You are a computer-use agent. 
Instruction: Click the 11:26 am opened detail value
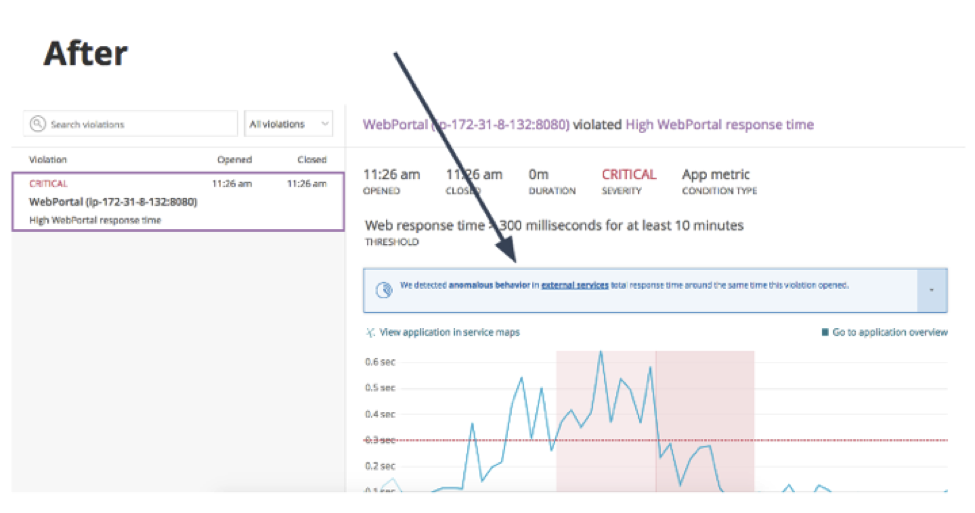pos(392,175)
